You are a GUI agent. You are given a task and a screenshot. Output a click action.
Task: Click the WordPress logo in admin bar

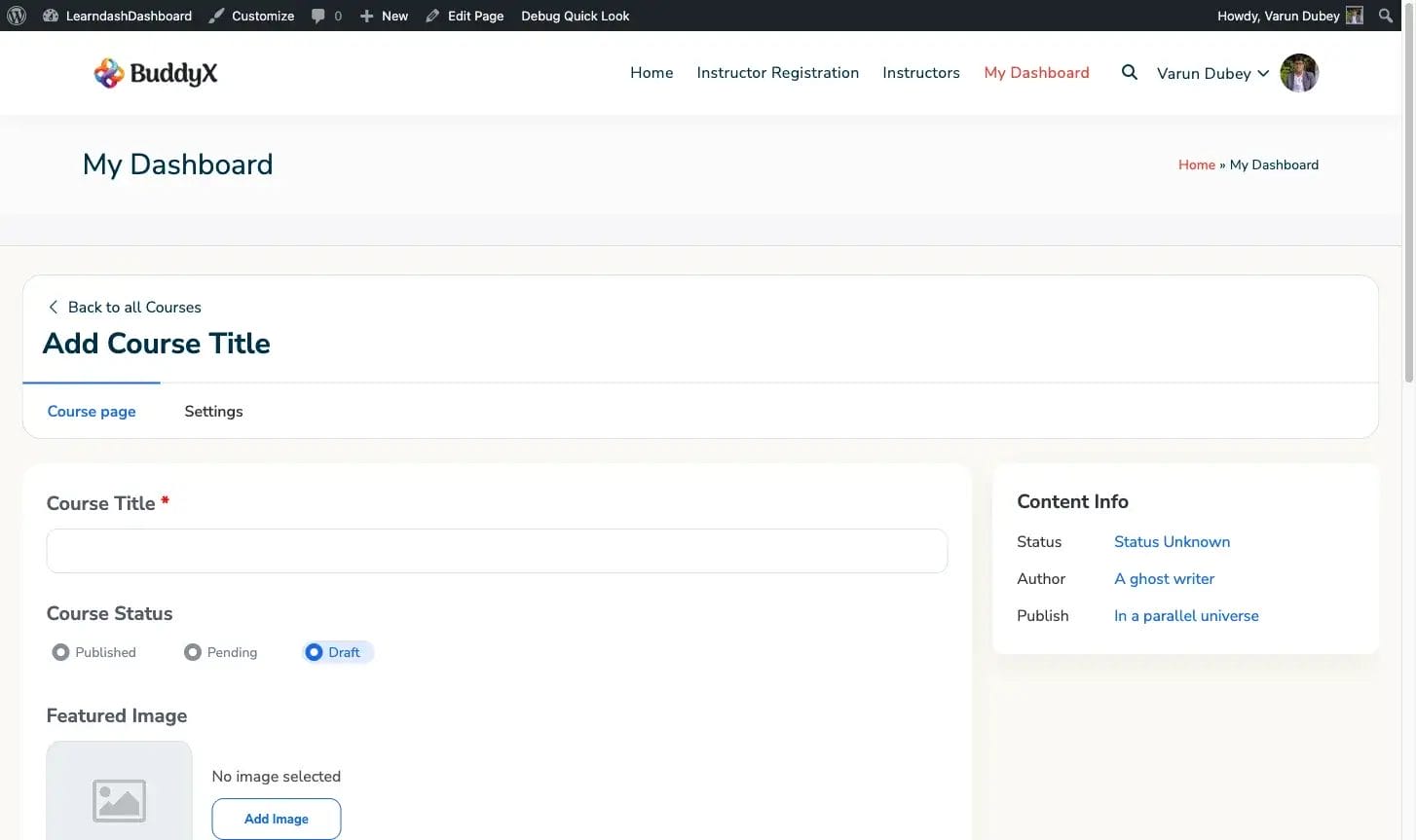[x=17, y=16]
